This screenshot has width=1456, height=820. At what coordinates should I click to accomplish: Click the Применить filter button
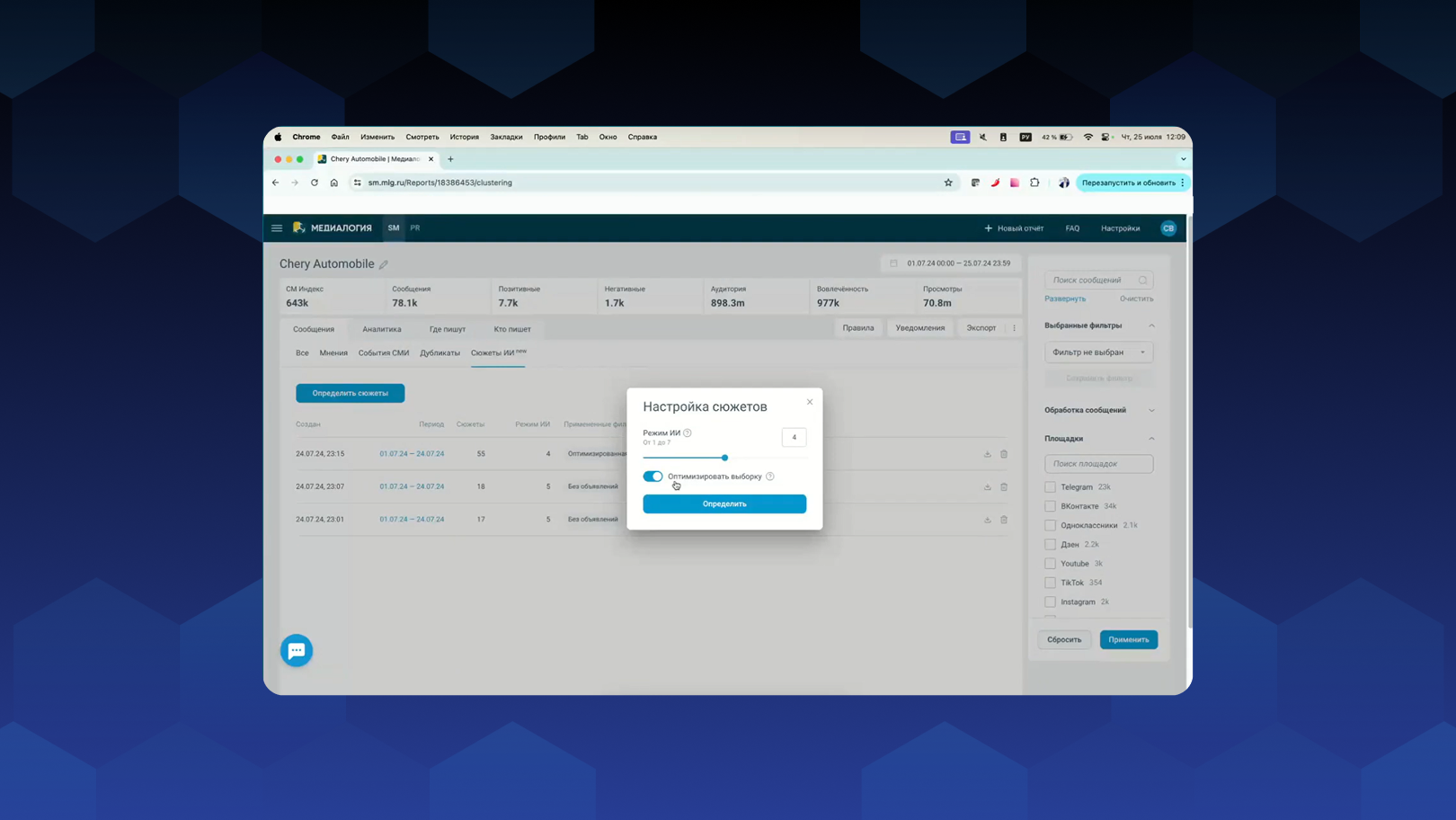coord(1128,640)
